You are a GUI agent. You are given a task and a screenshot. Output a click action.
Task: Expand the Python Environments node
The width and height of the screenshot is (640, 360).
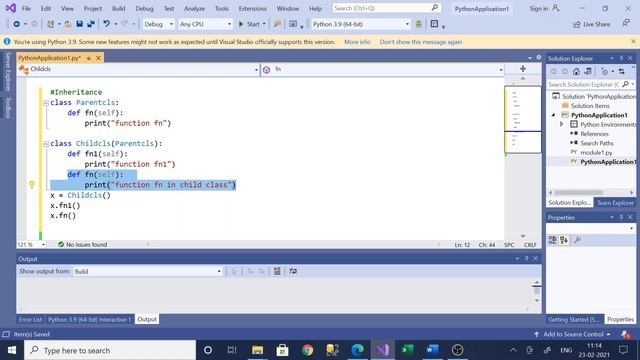coord(562,124)
